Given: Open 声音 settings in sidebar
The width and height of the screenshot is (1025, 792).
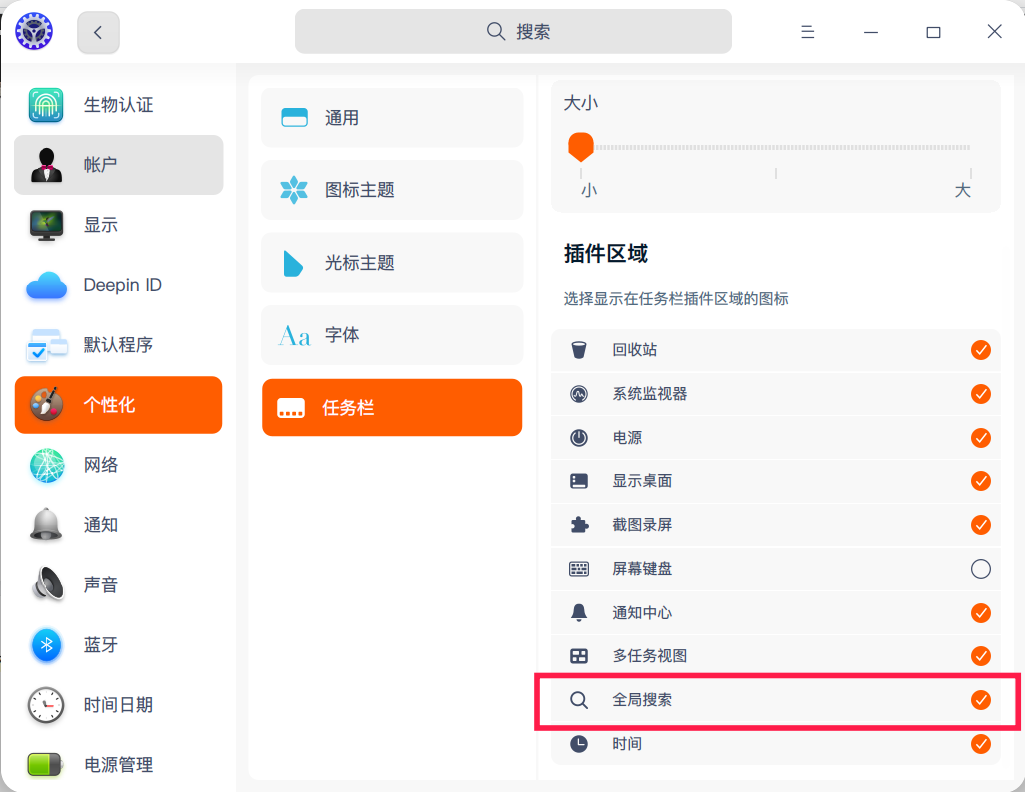Looking at the screenshot, I should [118, 585].
